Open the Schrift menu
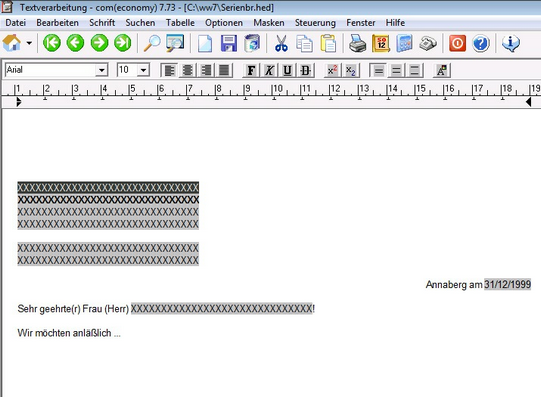Screen dimensions: 541x397 (x=102, y=23)
